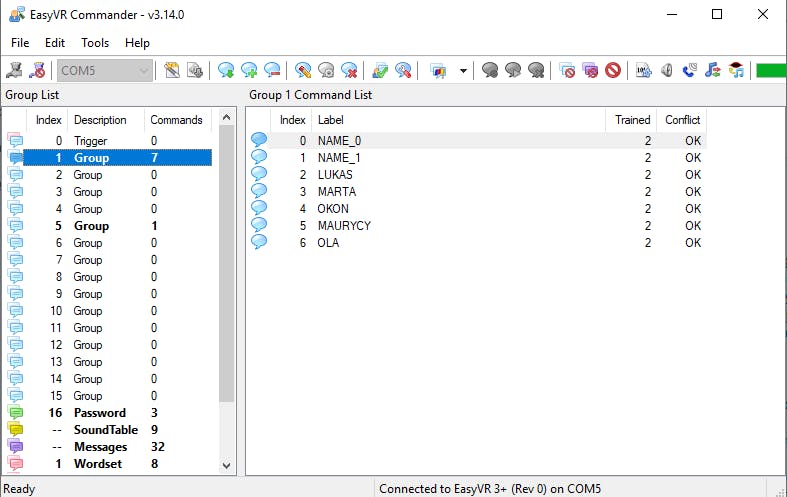787x497 pixels.
Task: Click the Trained column header
Action: (632, 120)
